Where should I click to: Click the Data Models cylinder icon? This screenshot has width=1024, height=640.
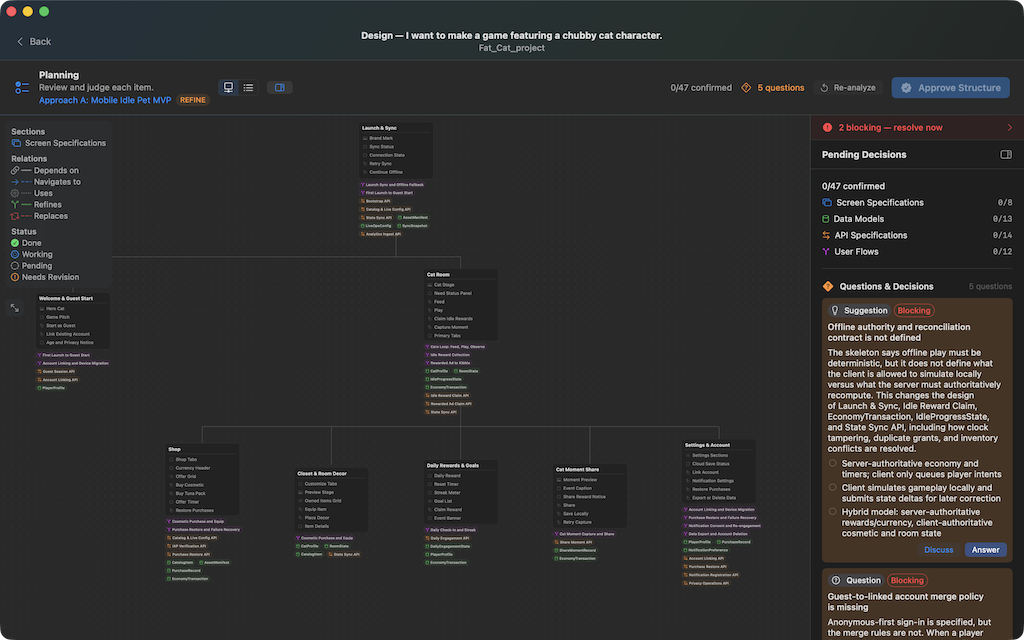point(826,219)
